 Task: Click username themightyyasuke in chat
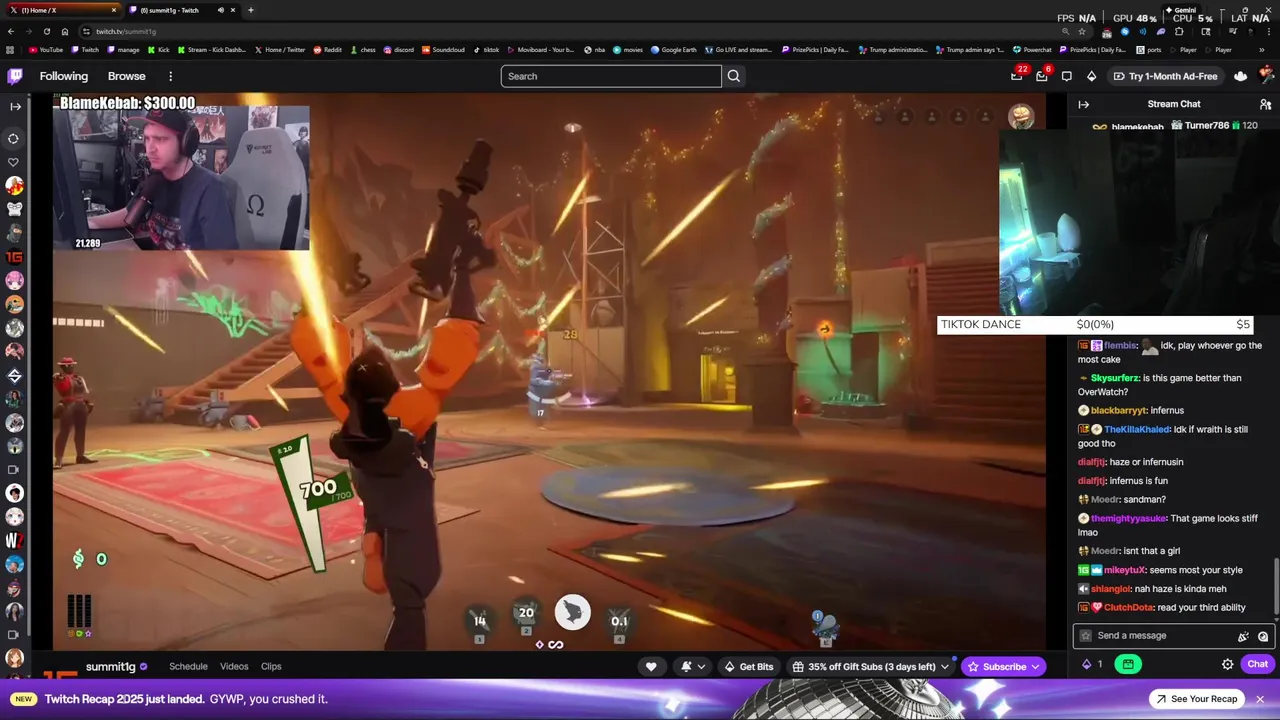1129,518
